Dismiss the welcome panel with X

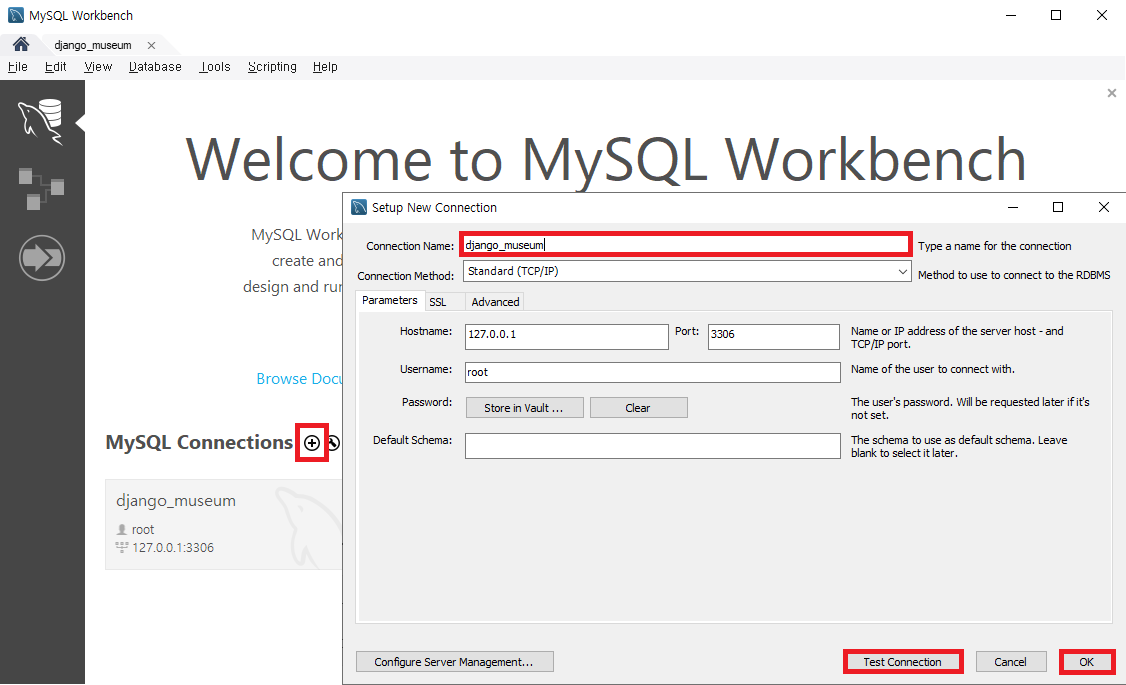pyautogui.click(x=1112, y=93)
